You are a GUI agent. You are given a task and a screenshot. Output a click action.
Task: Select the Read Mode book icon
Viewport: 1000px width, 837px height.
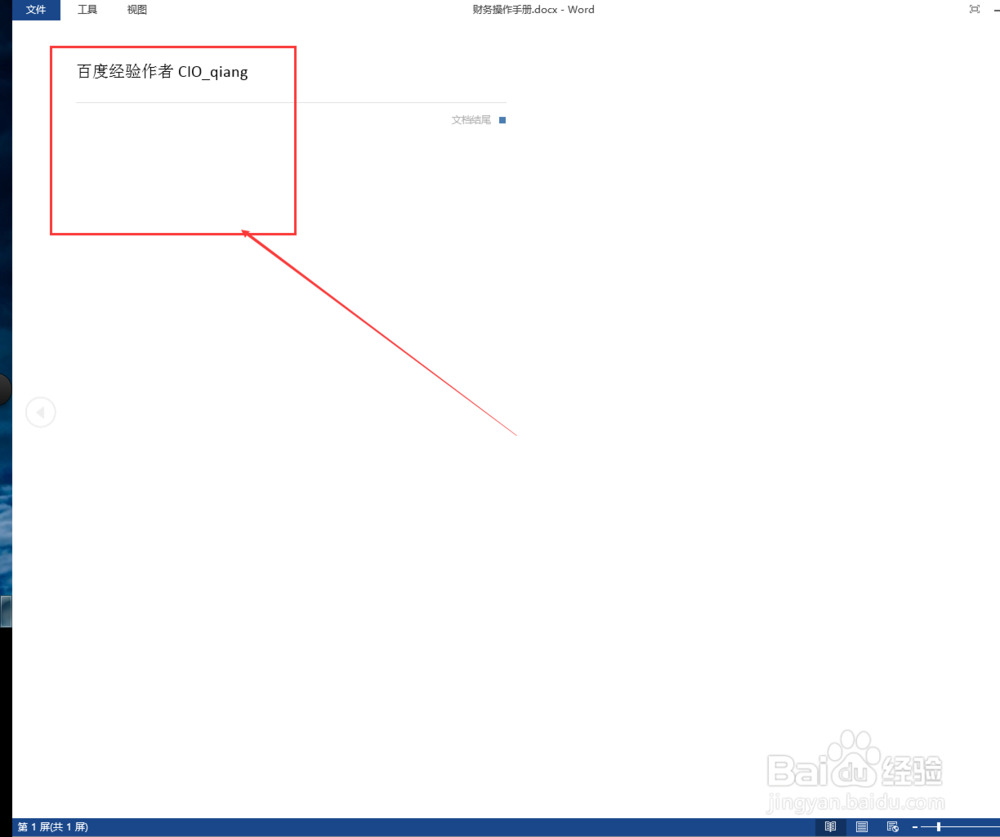coord(831,827)
